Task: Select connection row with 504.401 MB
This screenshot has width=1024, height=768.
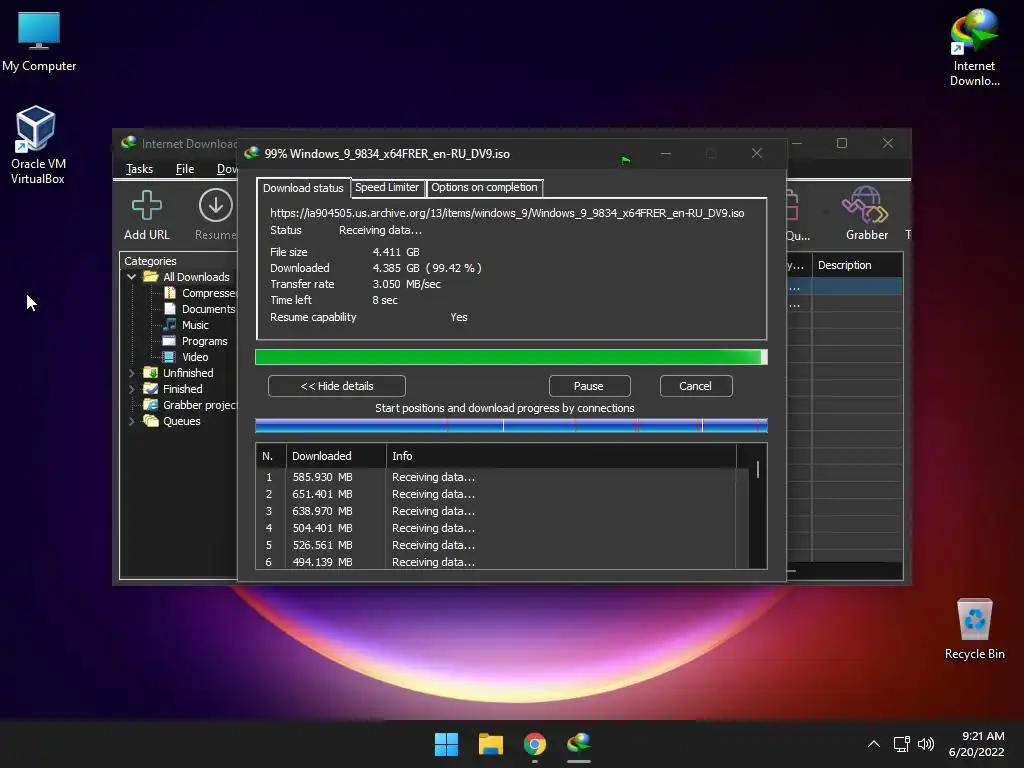Action: pos(496,528)
